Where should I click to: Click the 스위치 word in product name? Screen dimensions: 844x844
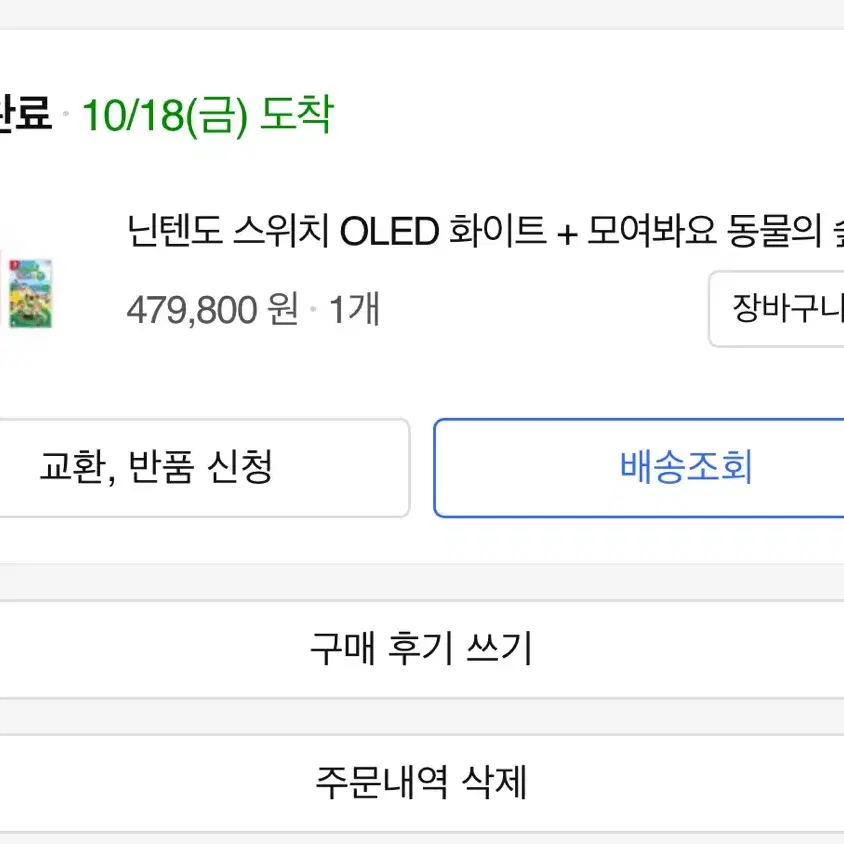281,230
